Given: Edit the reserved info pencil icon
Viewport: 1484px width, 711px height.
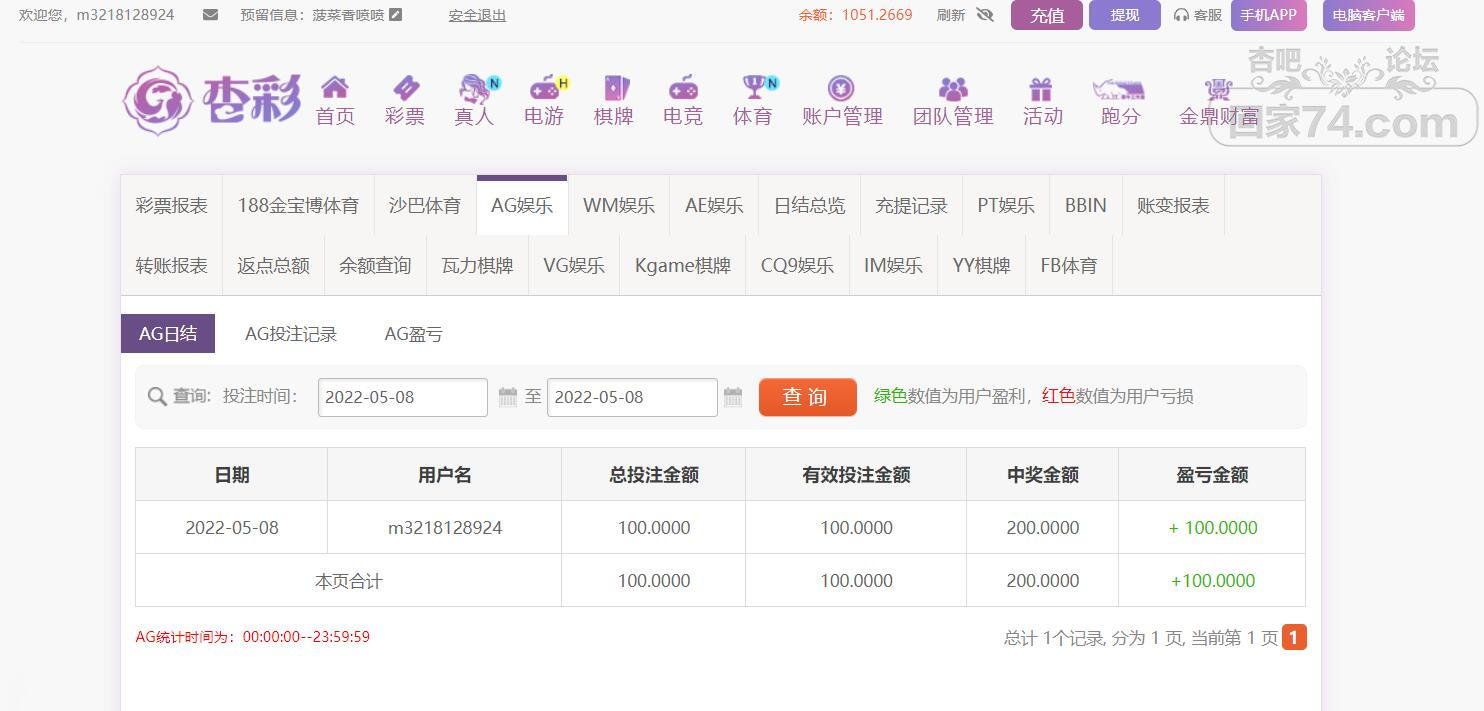Looking at the screenshot, I should pos(396,15).
